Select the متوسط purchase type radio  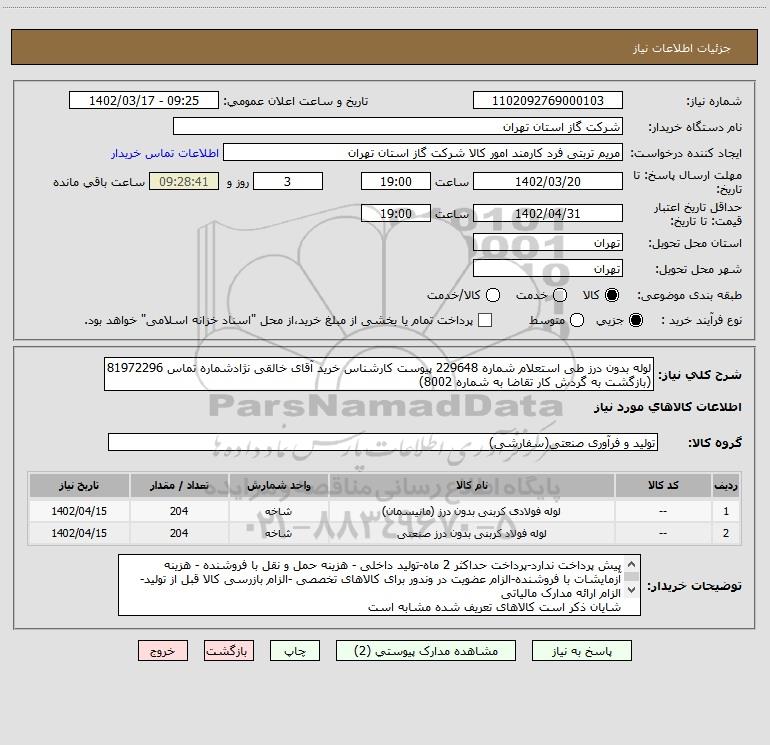pos(577,320)
